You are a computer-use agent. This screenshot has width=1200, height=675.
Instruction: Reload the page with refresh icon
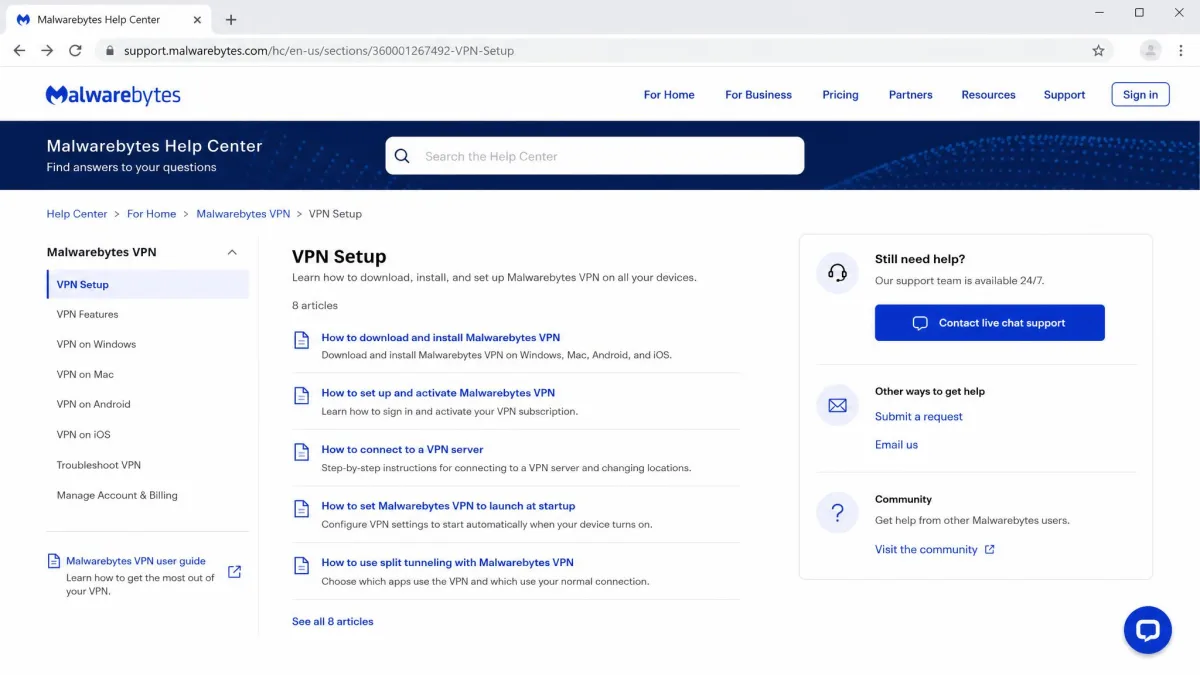coord(75,50)
